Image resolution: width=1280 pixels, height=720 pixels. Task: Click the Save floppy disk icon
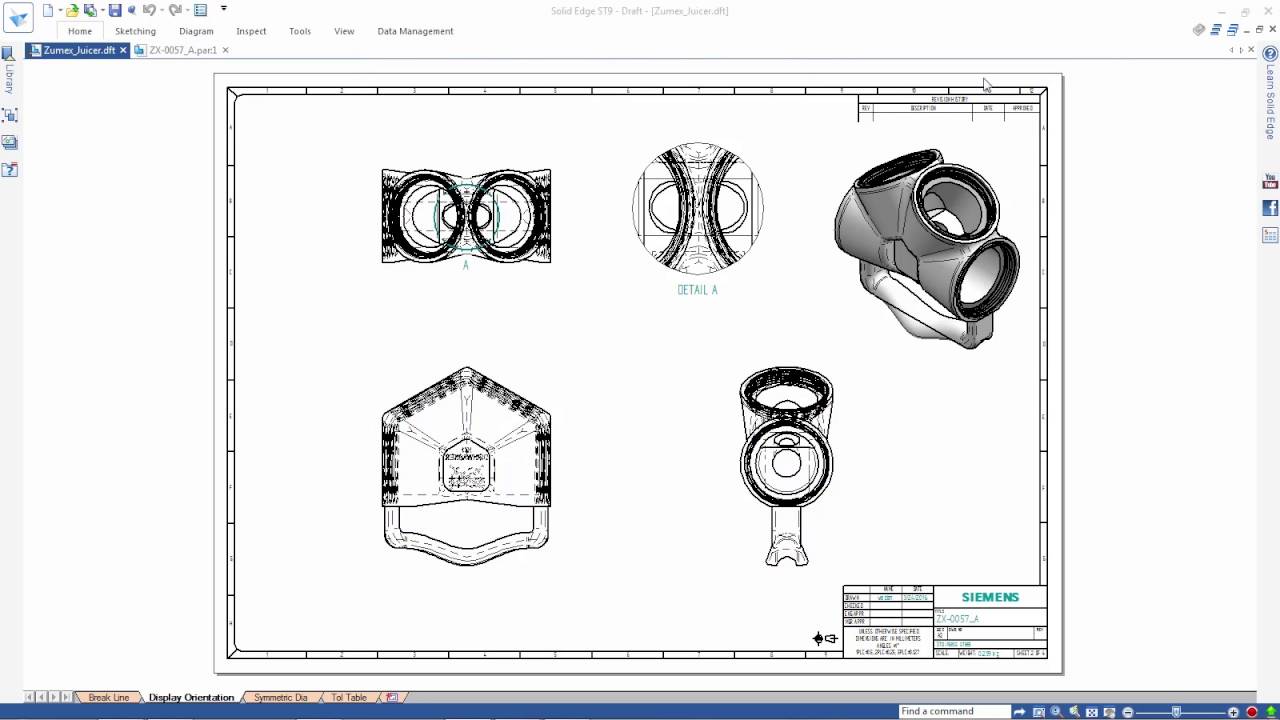115,10
